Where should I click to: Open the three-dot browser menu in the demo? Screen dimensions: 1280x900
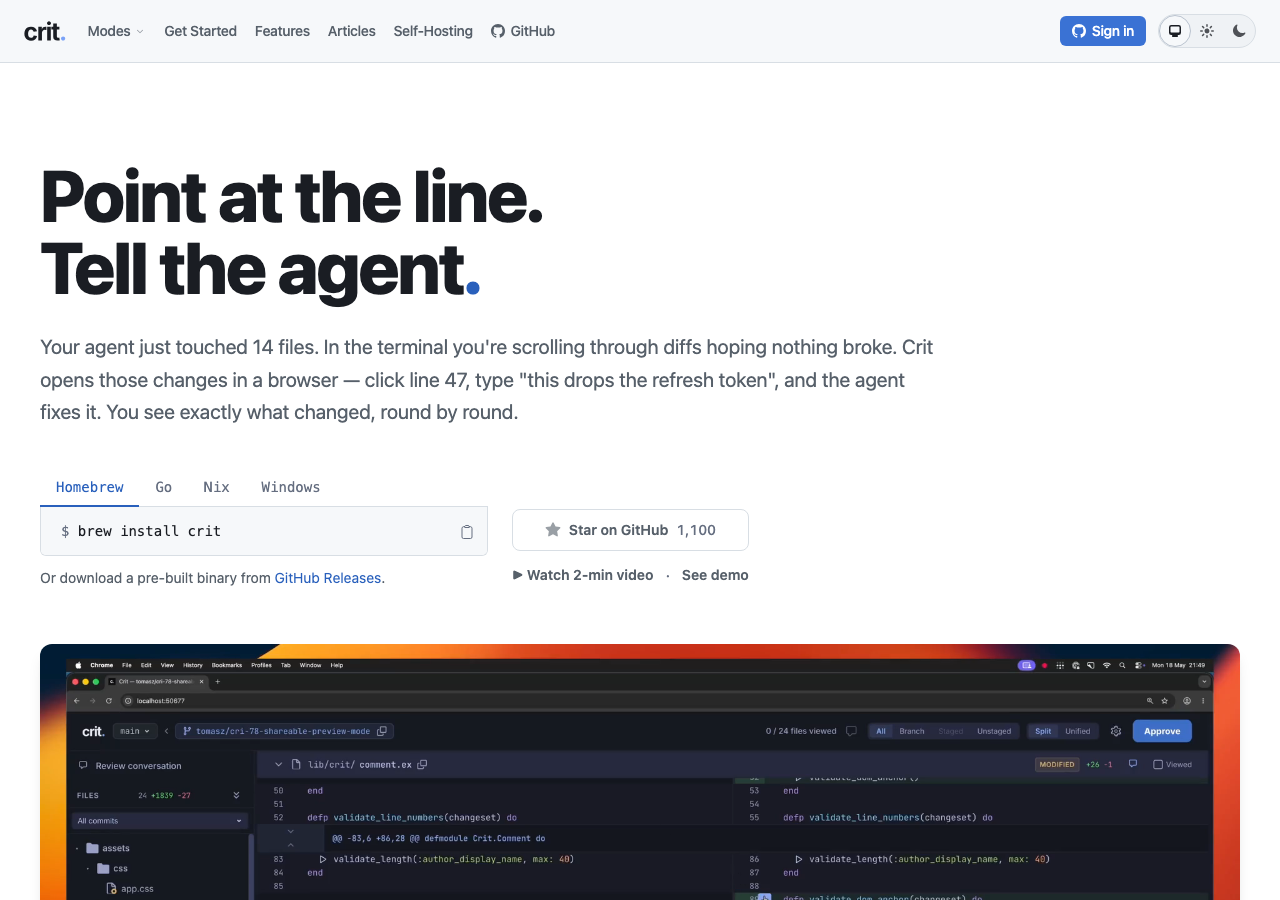[1203, 701]
